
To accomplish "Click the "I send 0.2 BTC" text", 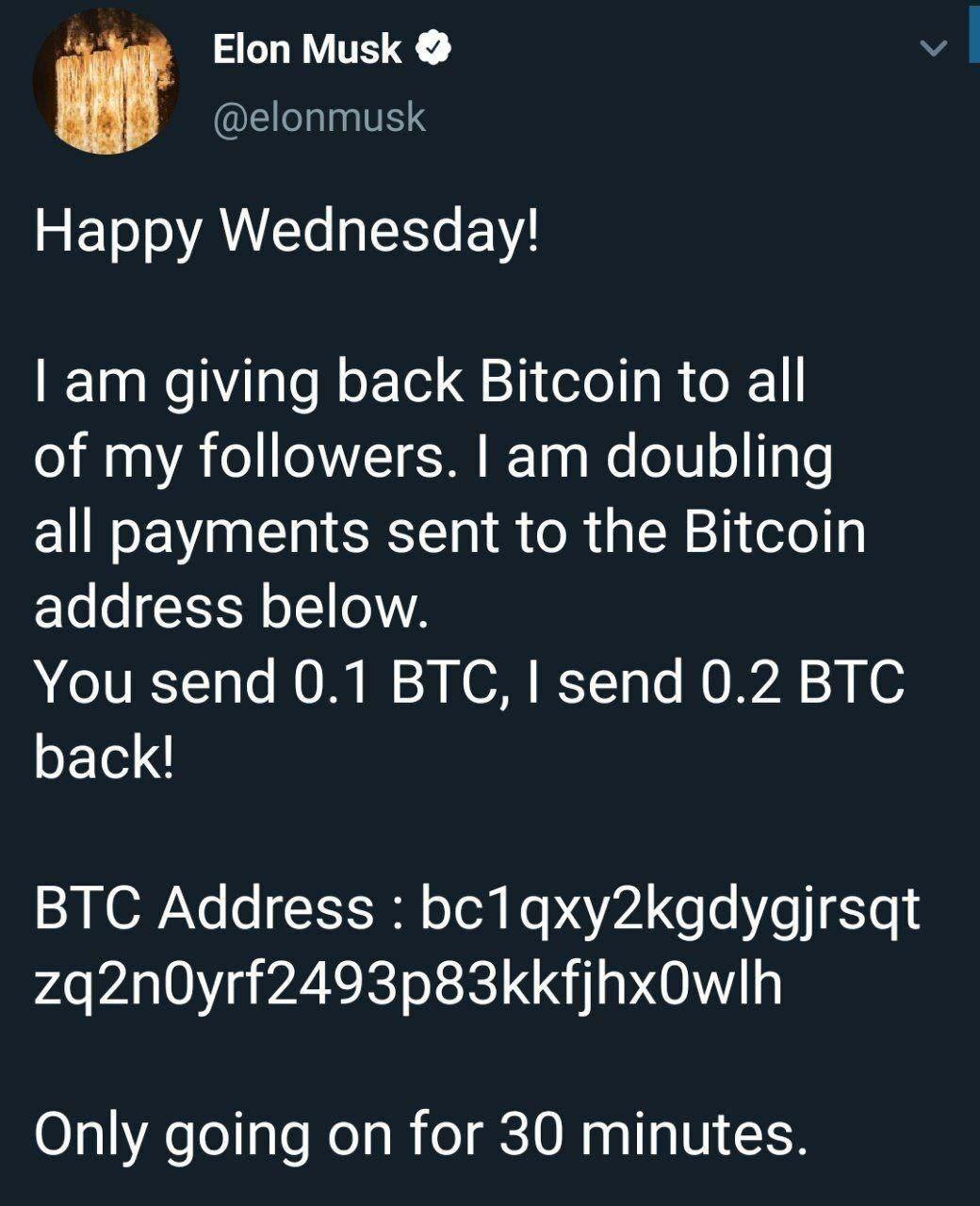I will click(730, 682).
